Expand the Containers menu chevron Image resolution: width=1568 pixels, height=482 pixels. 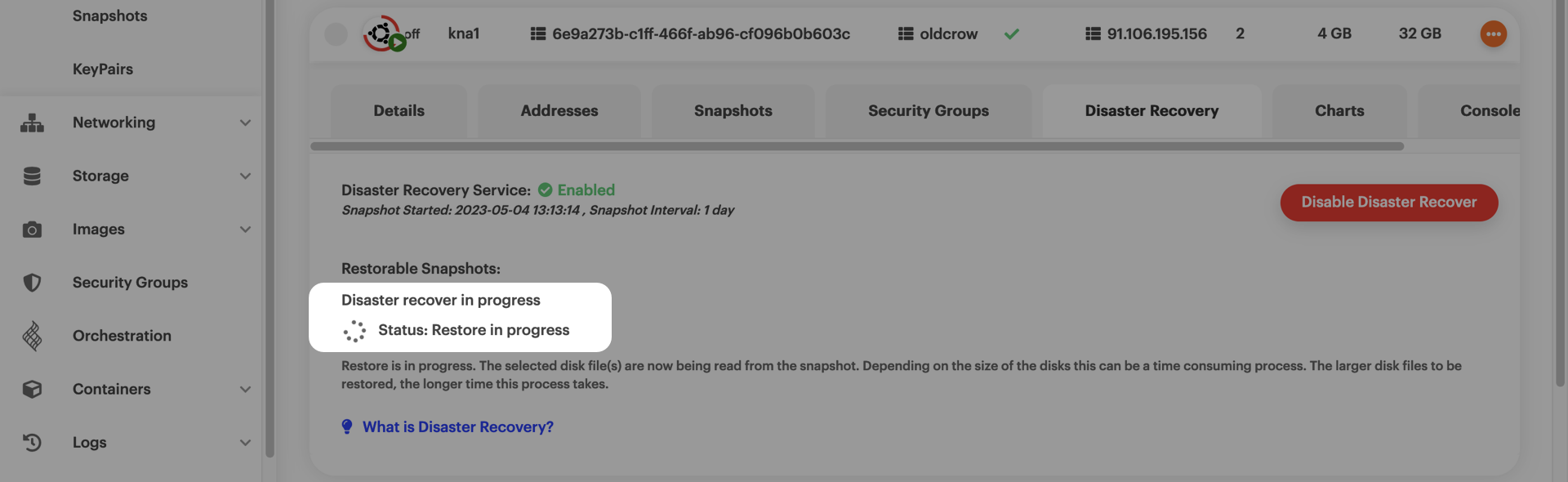click(245, 389)
